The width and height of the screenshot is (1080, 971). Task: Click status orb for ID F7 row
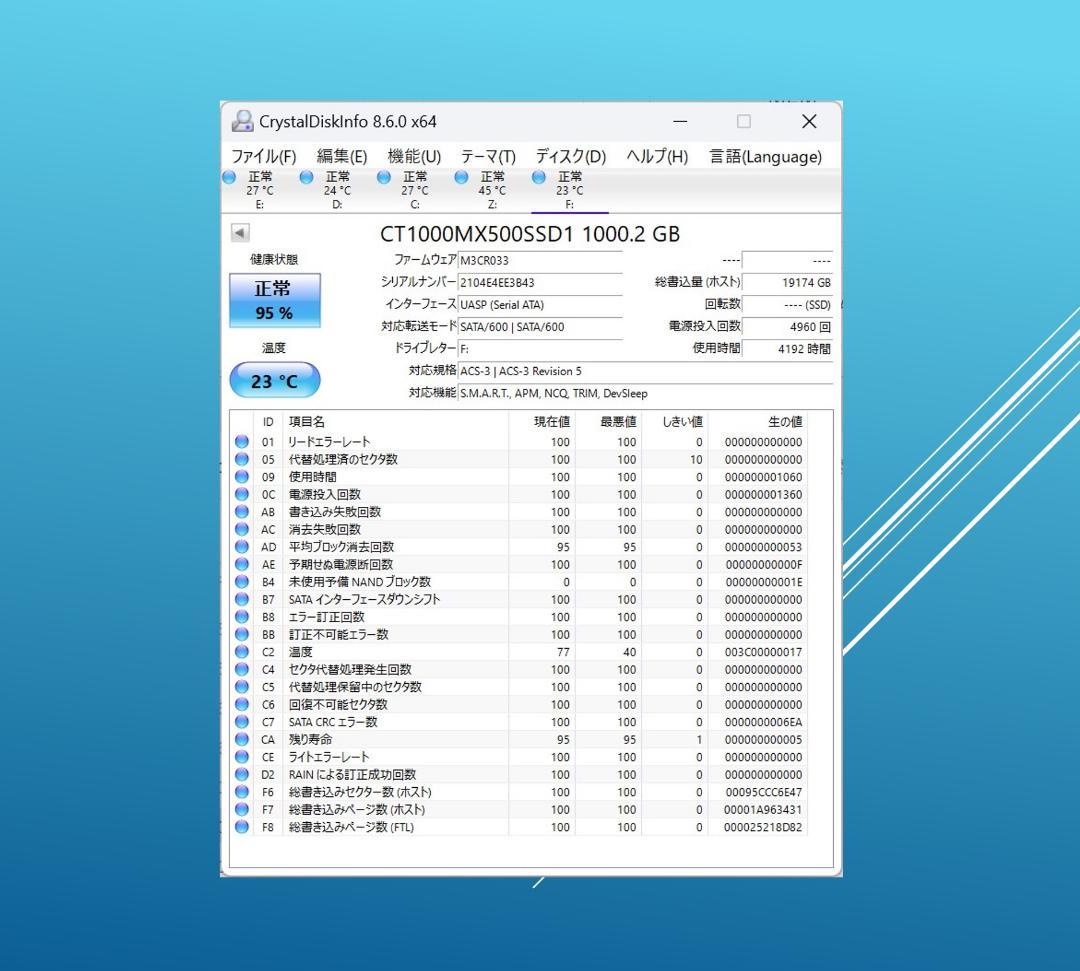pyautogui.click(x=242, y=809)
